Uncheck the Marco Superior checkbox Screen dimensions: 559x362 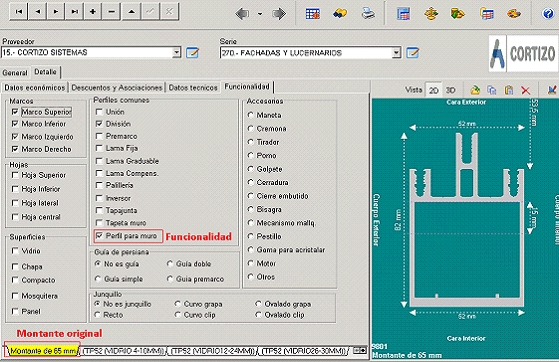15,112
